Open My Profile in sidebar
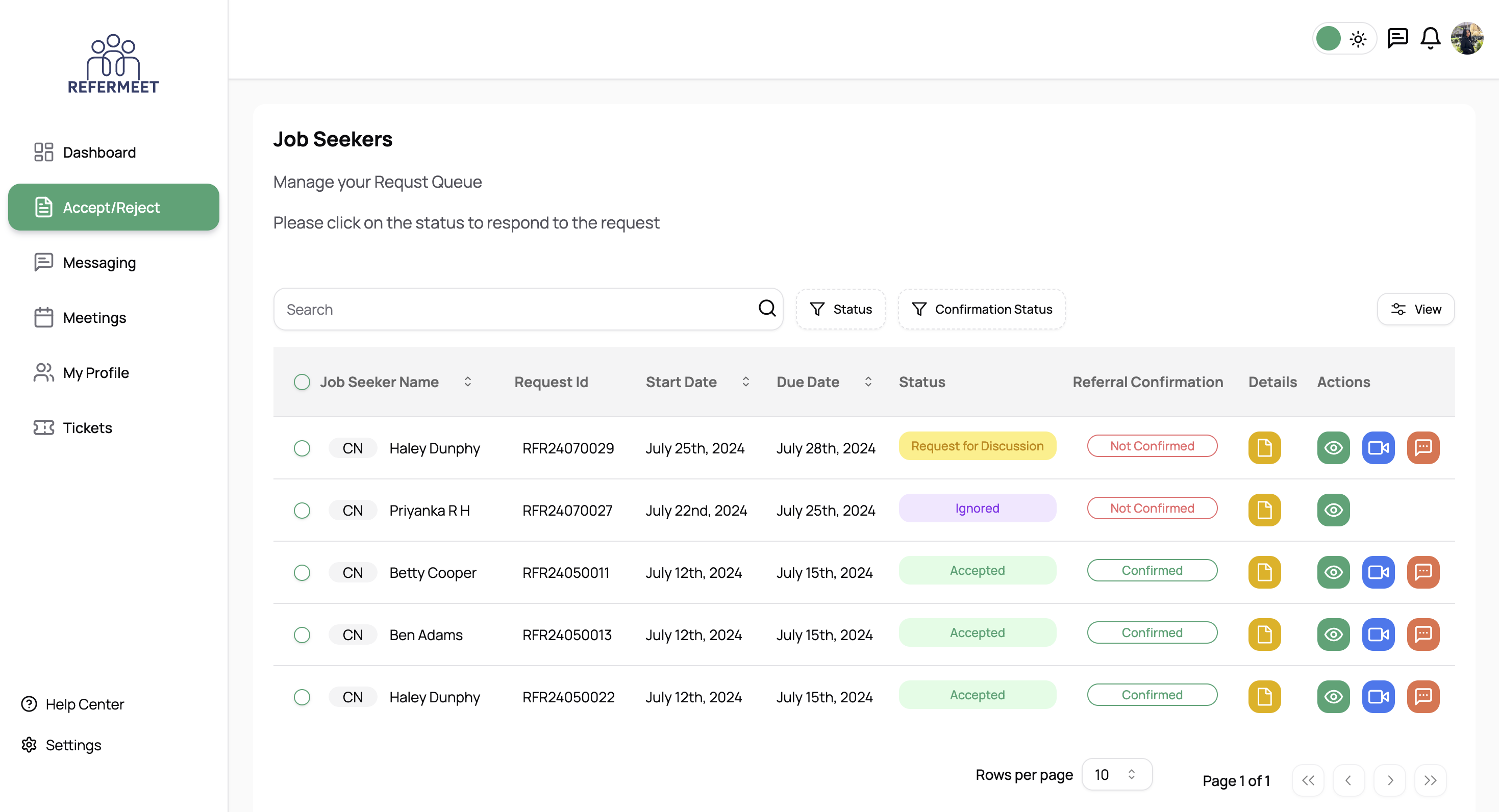The image size is (1499, 812). click(x=113, y=373)
